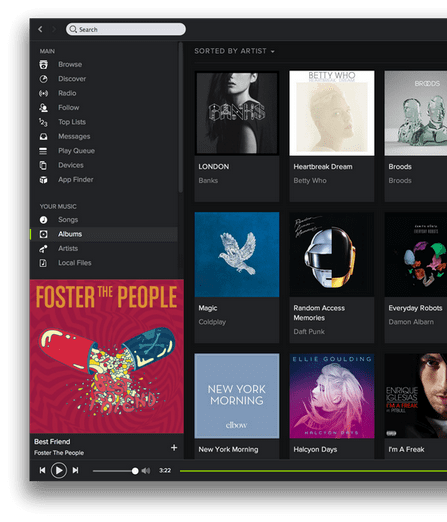
Task: Show your Songs list
Action: click(68, 219)
